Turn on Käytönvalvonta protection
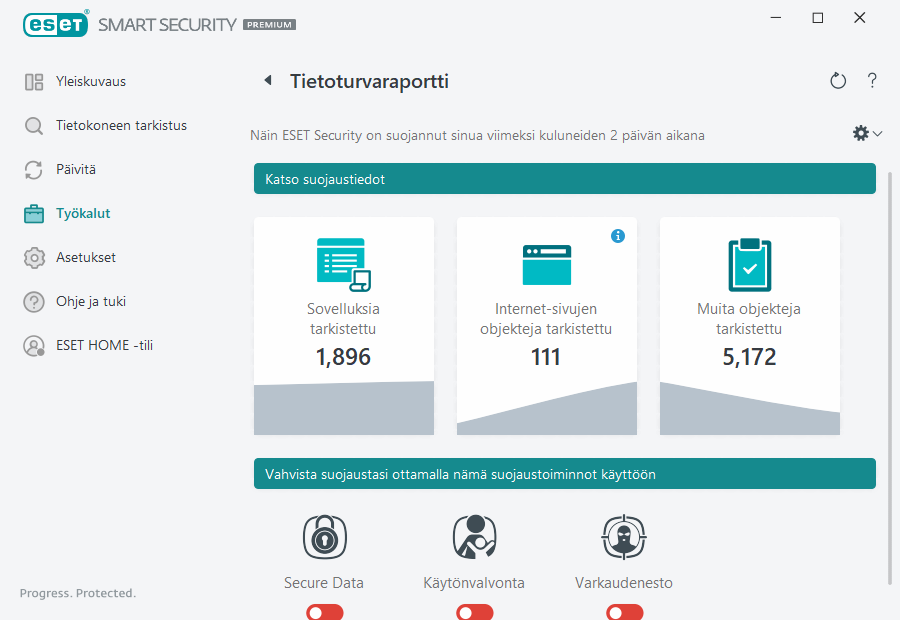Image resolution: width=900 pixels, height=620 pixels. pyautogui.click(x=474, y=611)
